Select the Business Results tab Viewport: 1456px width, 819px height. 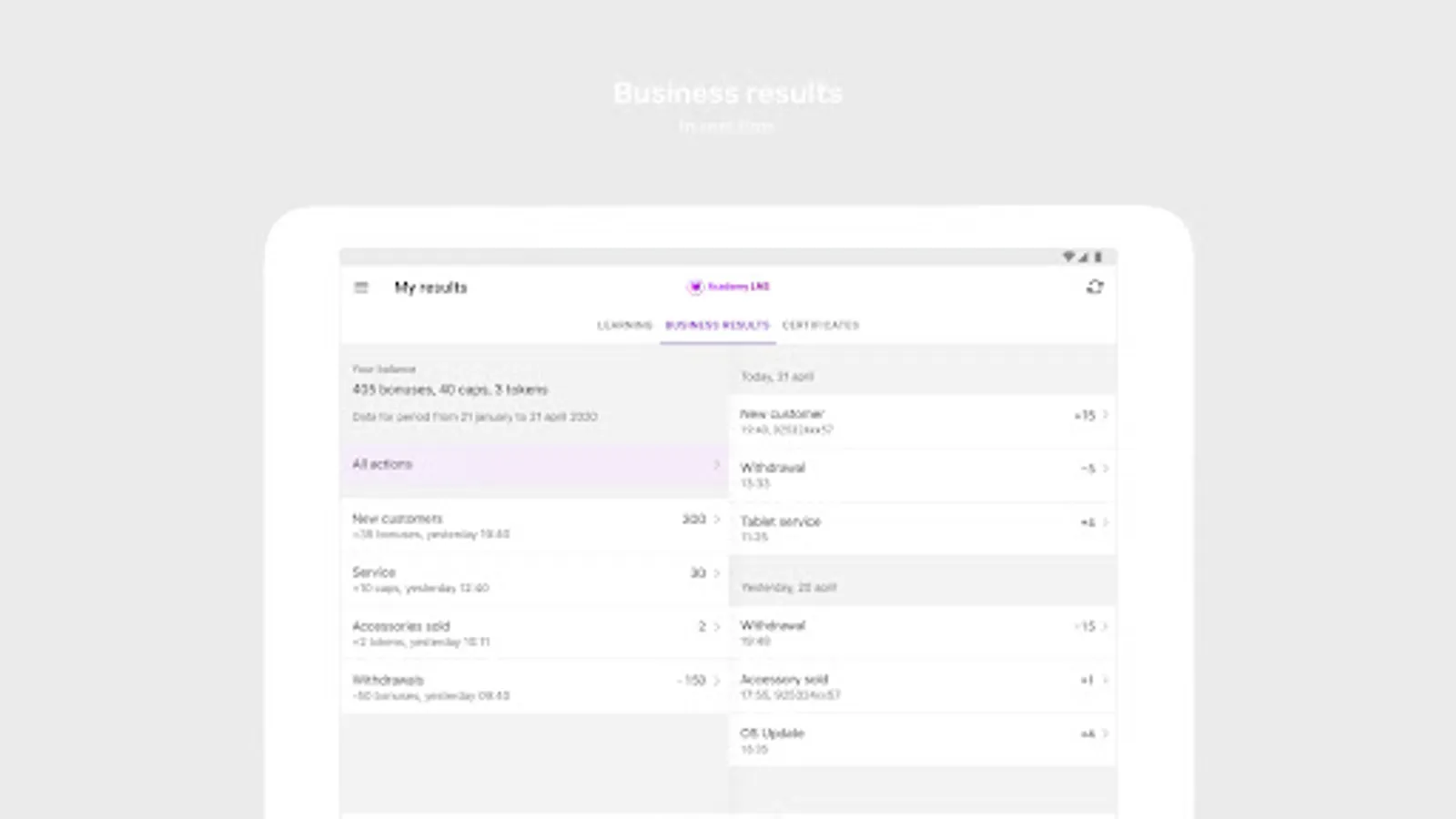(717, 325)
